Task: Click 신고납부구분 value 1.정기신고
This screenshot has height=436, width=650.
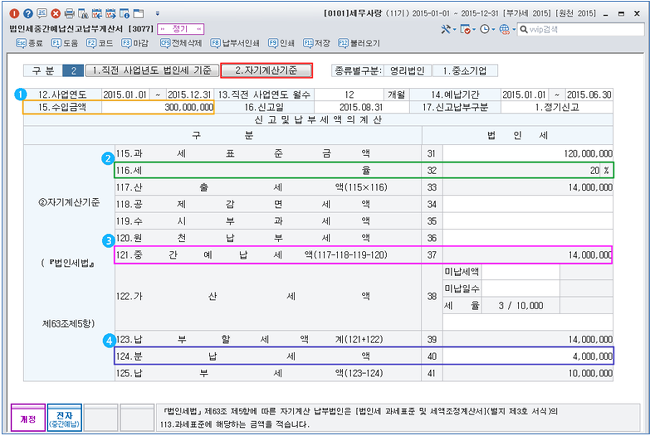Action: click(x=557, y=107)
